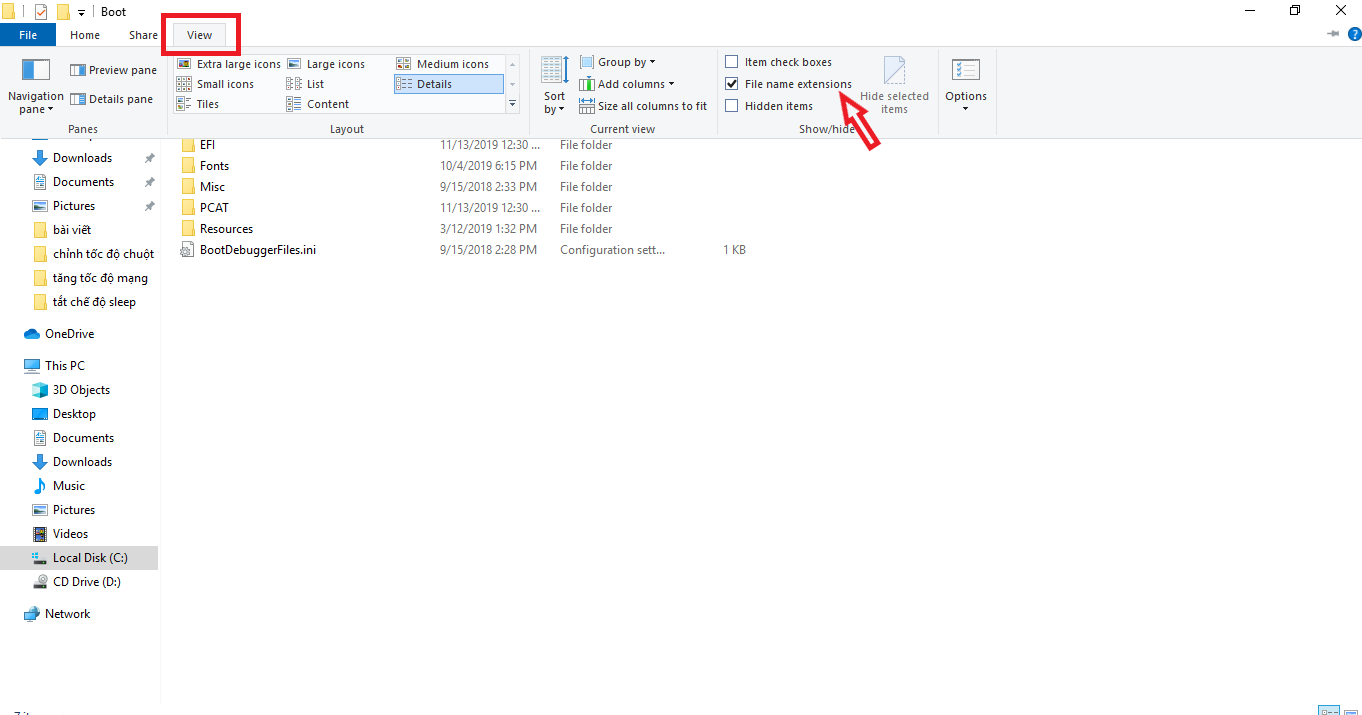Screen dimensions: 1362x715
Task: Click the Properties icon in quick access toolbar
Action: 41,12
